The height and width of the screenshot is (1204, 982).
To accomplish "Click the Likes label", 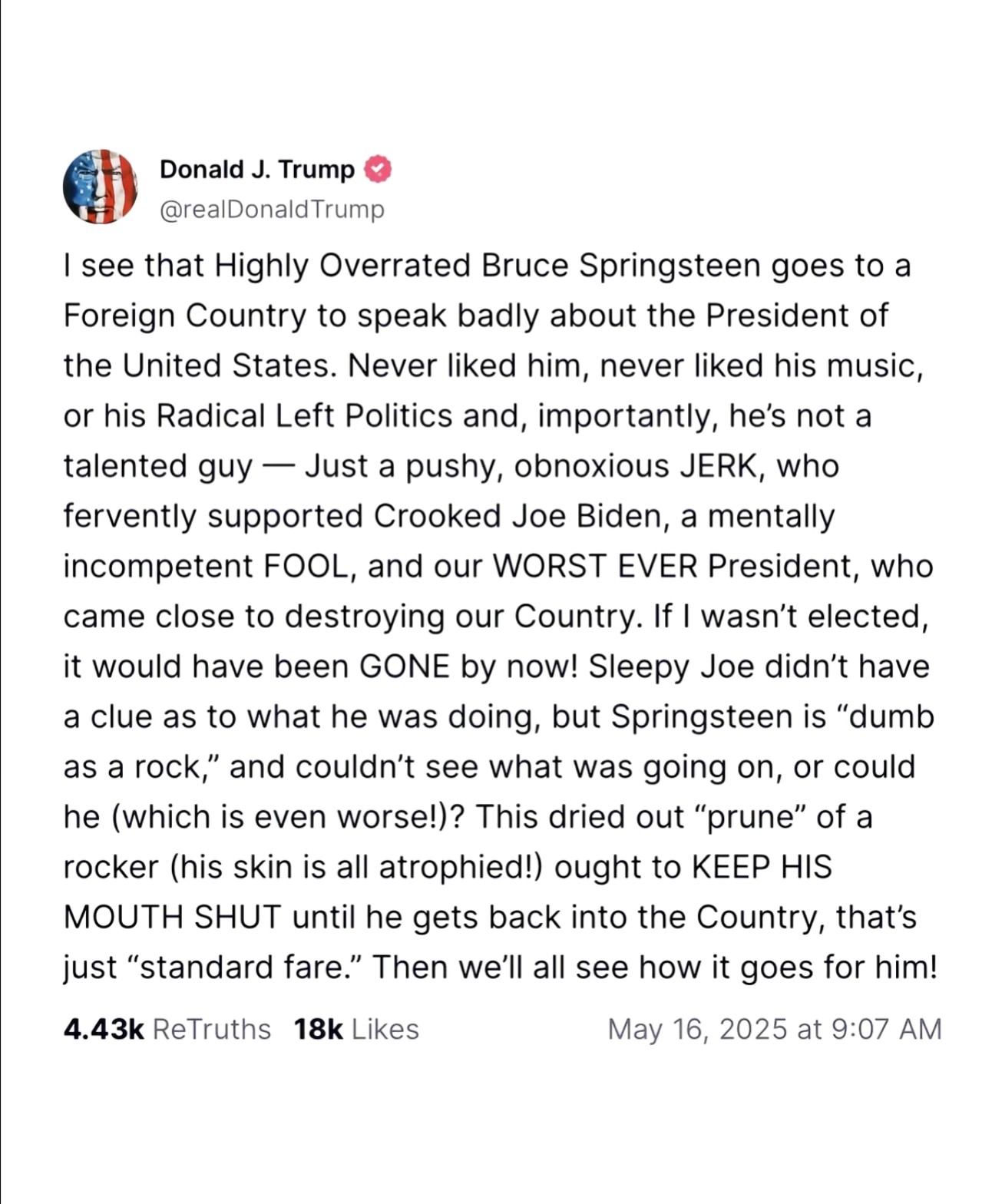I will coord(385,1029).
